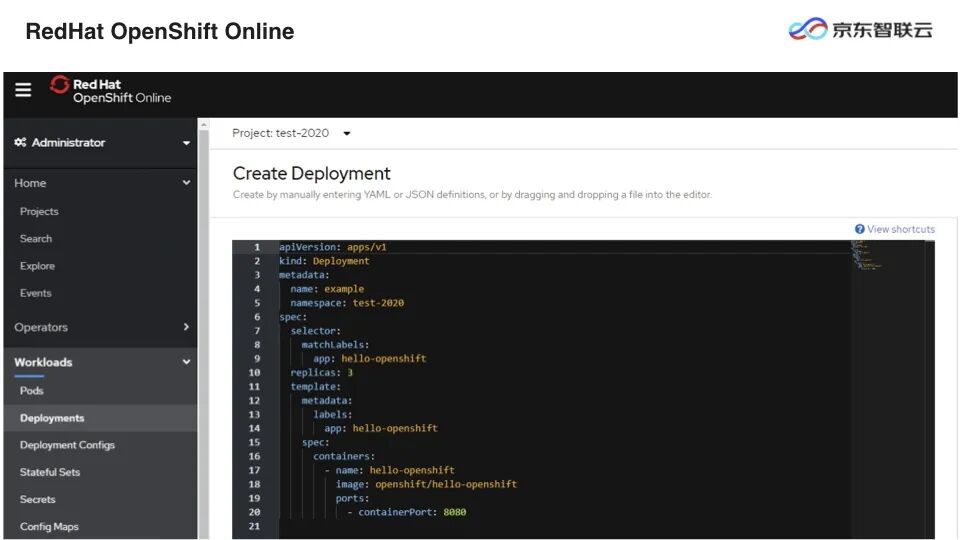Image resolution: width=960 pixels, height=540 pixels.
Task: Open Pods under Workloads
Action: (32, 391)
